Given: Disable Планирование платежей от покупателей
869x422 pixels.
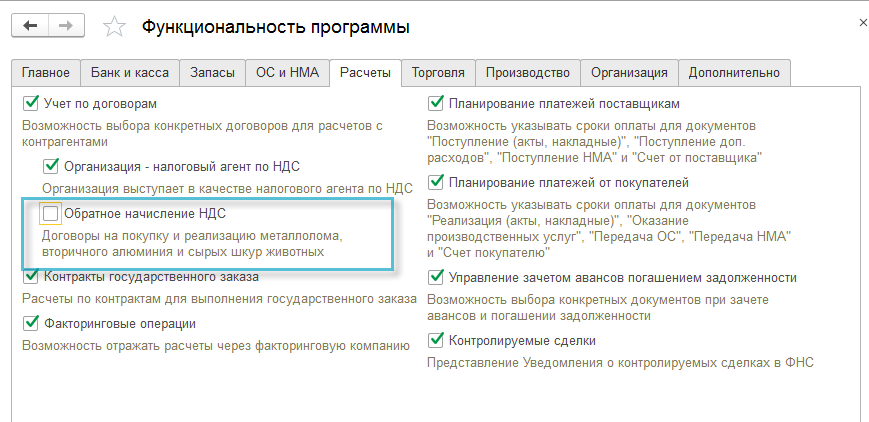Looking at the screenshot, I should [x=435, y=182].
